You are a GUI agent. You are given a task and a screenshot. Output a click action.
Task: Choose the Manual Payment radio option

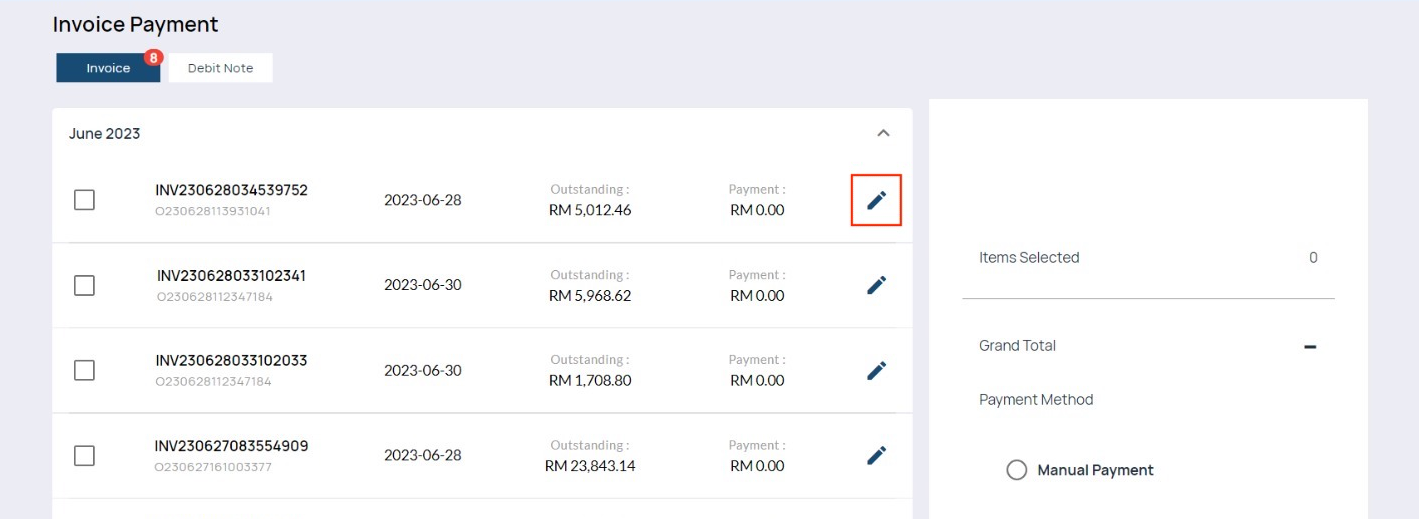pyautogui.click(x=1017, y=470)
